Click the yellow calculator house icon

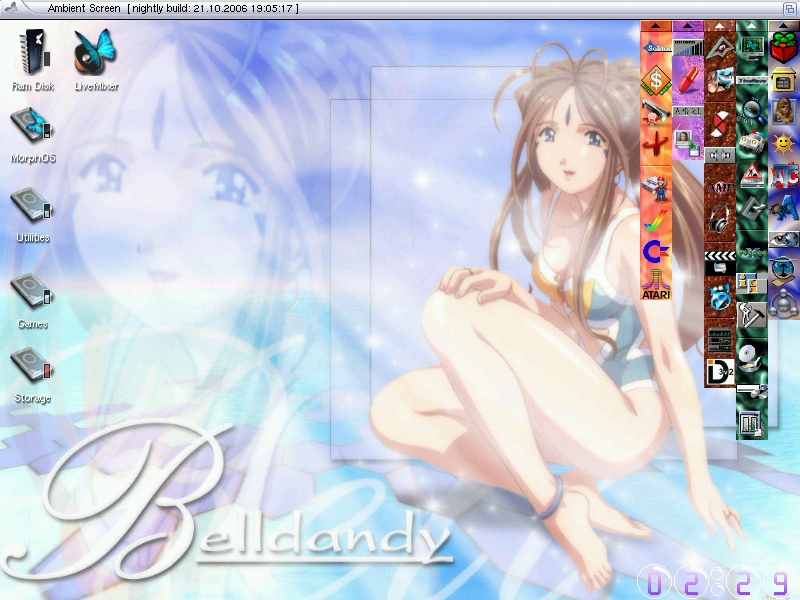[784, 81]
